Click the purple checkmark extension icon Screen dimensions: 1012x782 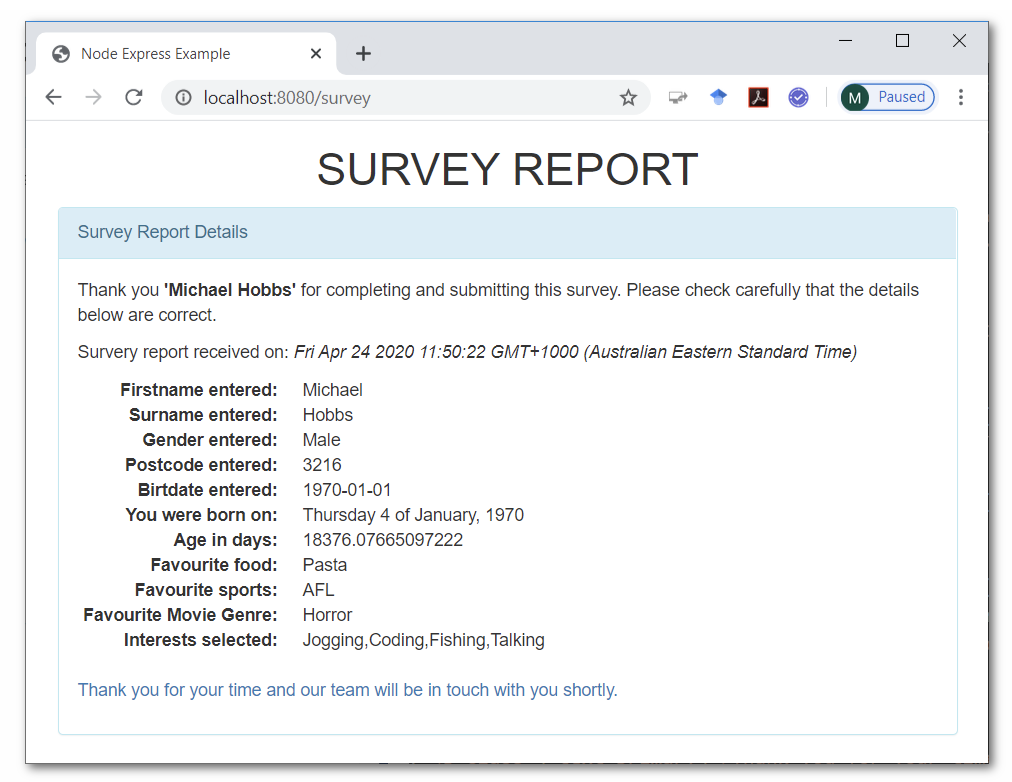pyautogui.click(x=798, y=97)
